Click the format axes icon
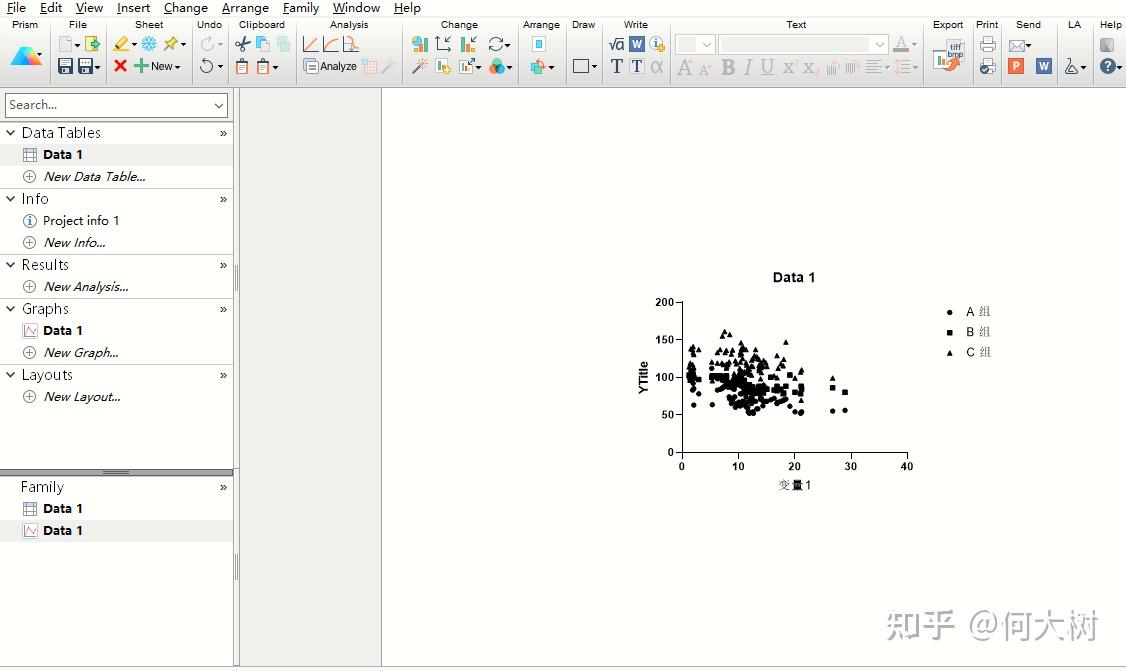Image resolution: width=1126 pixels, height=671 pixels. [x=443, y=44]
